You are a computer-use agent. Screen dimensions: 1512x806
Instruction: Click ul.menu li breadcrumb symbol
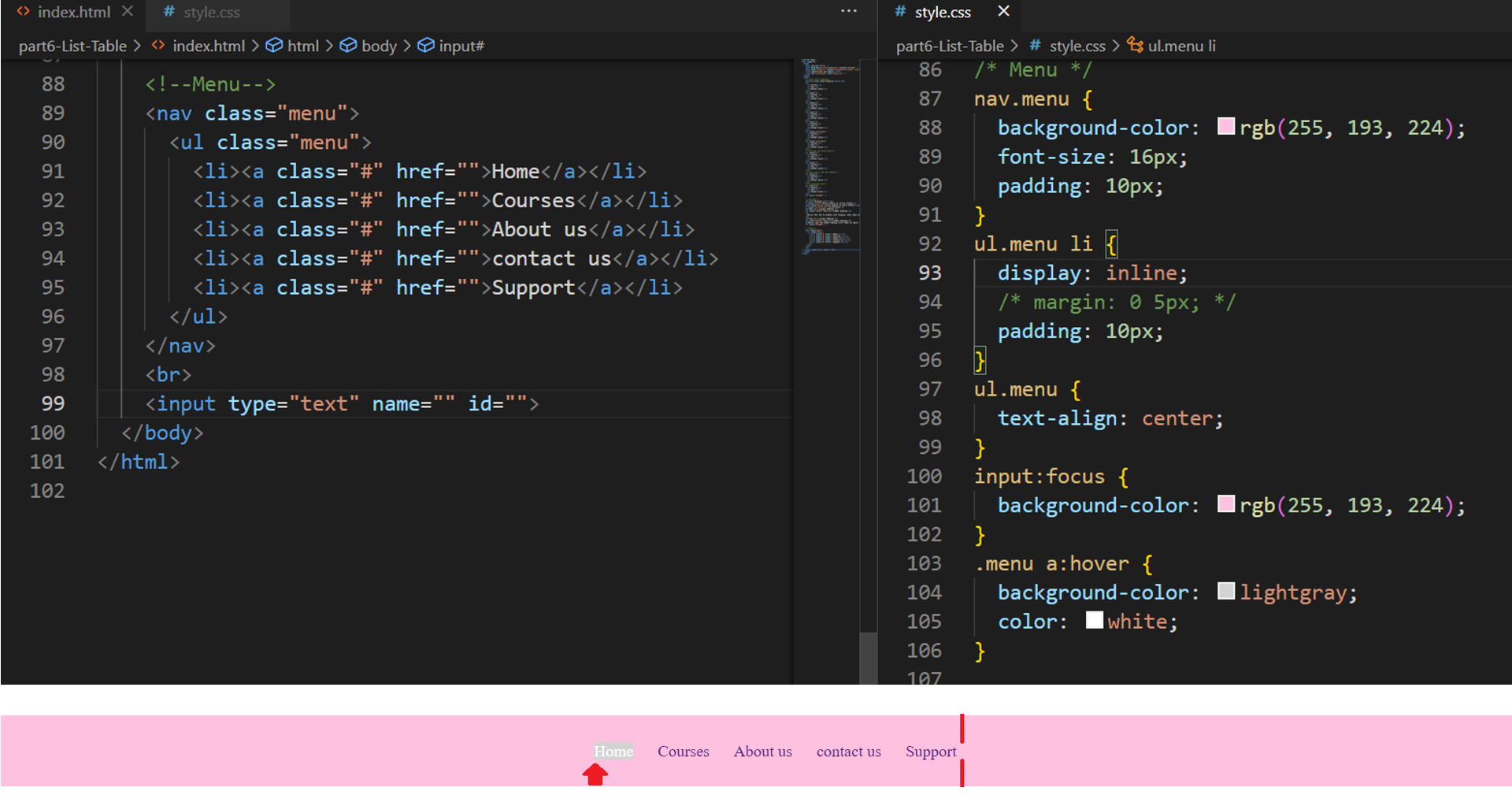(1181, 46)
